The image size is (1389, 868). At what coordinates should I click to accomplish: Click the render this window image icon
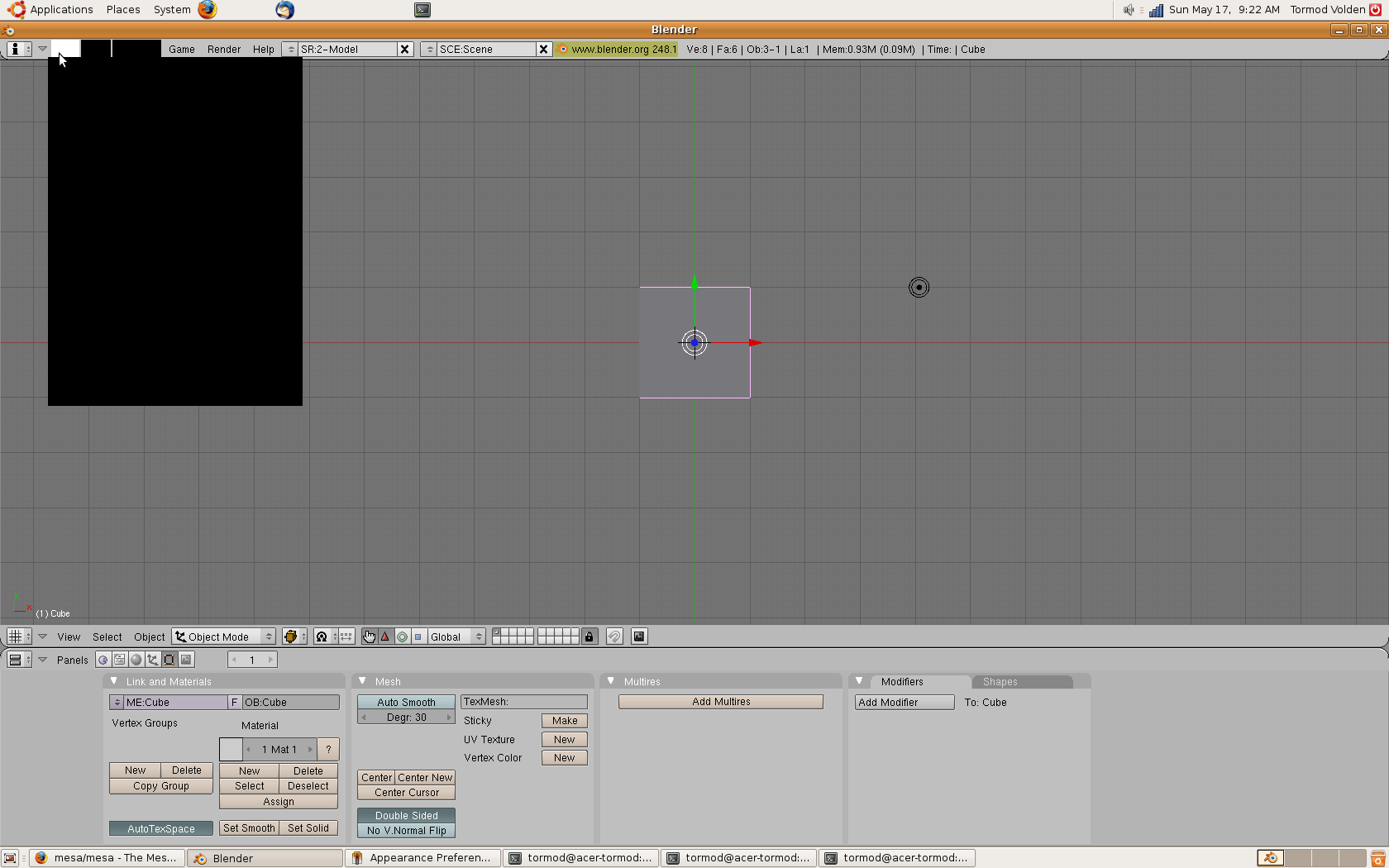click(x=639, y=637)
